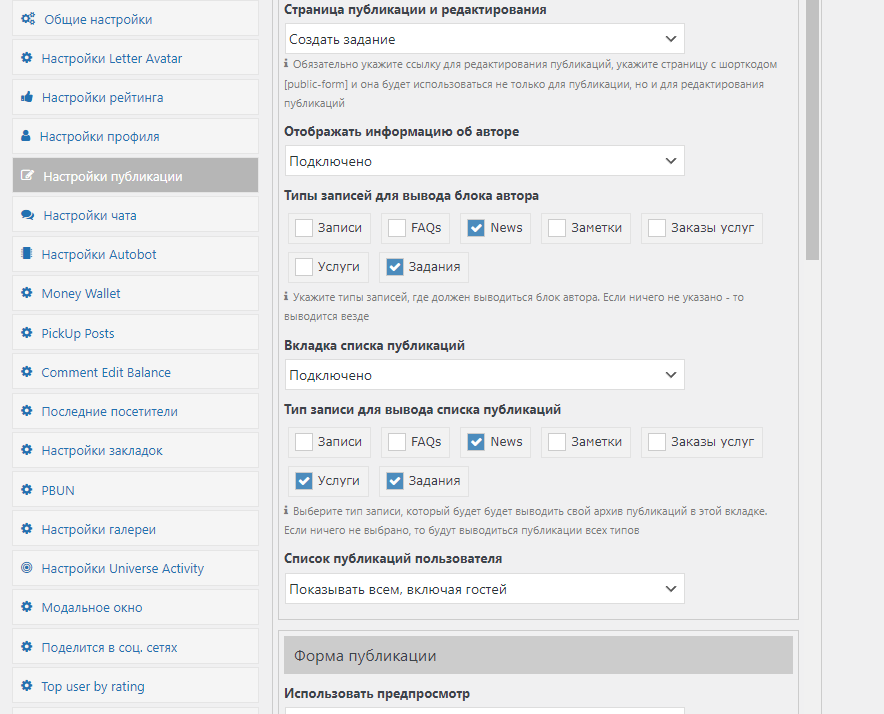Click the chat bubbles icon for Настройки чата
Viewport: 884px width, 714px height.
pyautogui.click(x=27, y=215)
